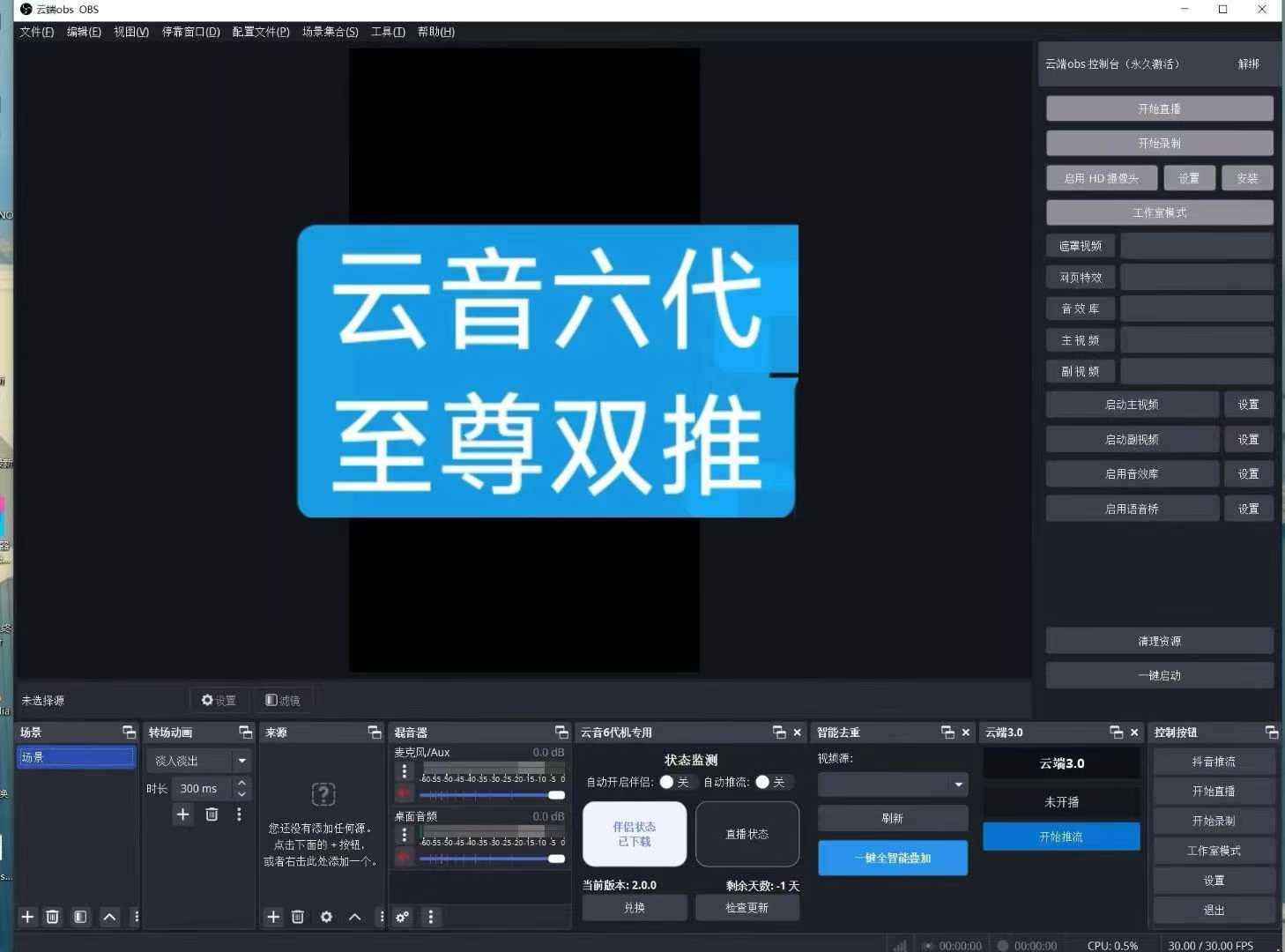Click 一键启动 button

pos(1159,675)
